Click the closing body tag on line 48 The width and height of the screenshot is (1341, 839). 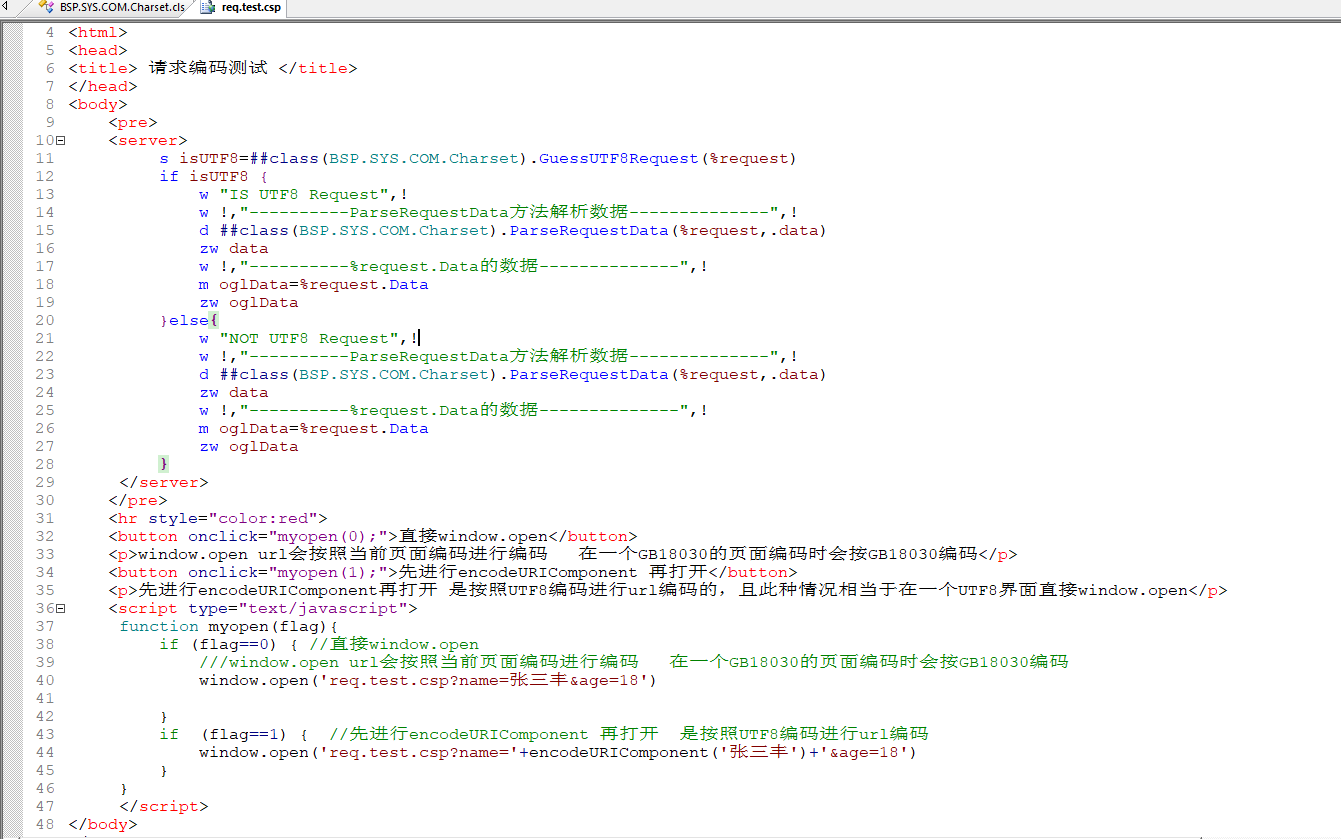(x=102, y=825)
